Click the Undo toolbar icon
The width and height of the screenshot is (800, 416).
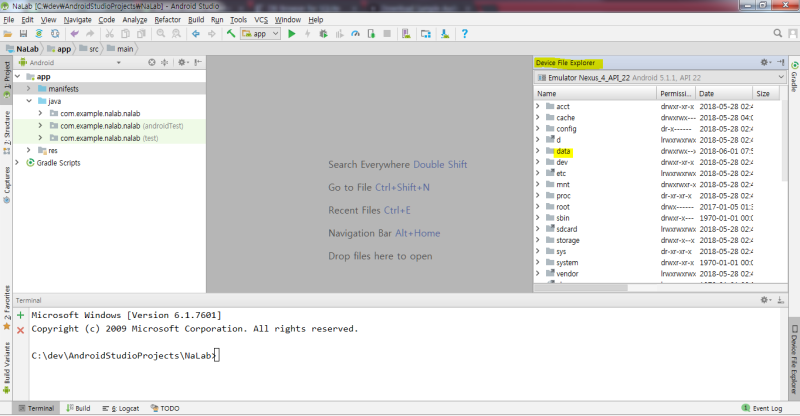click(74, 34)
